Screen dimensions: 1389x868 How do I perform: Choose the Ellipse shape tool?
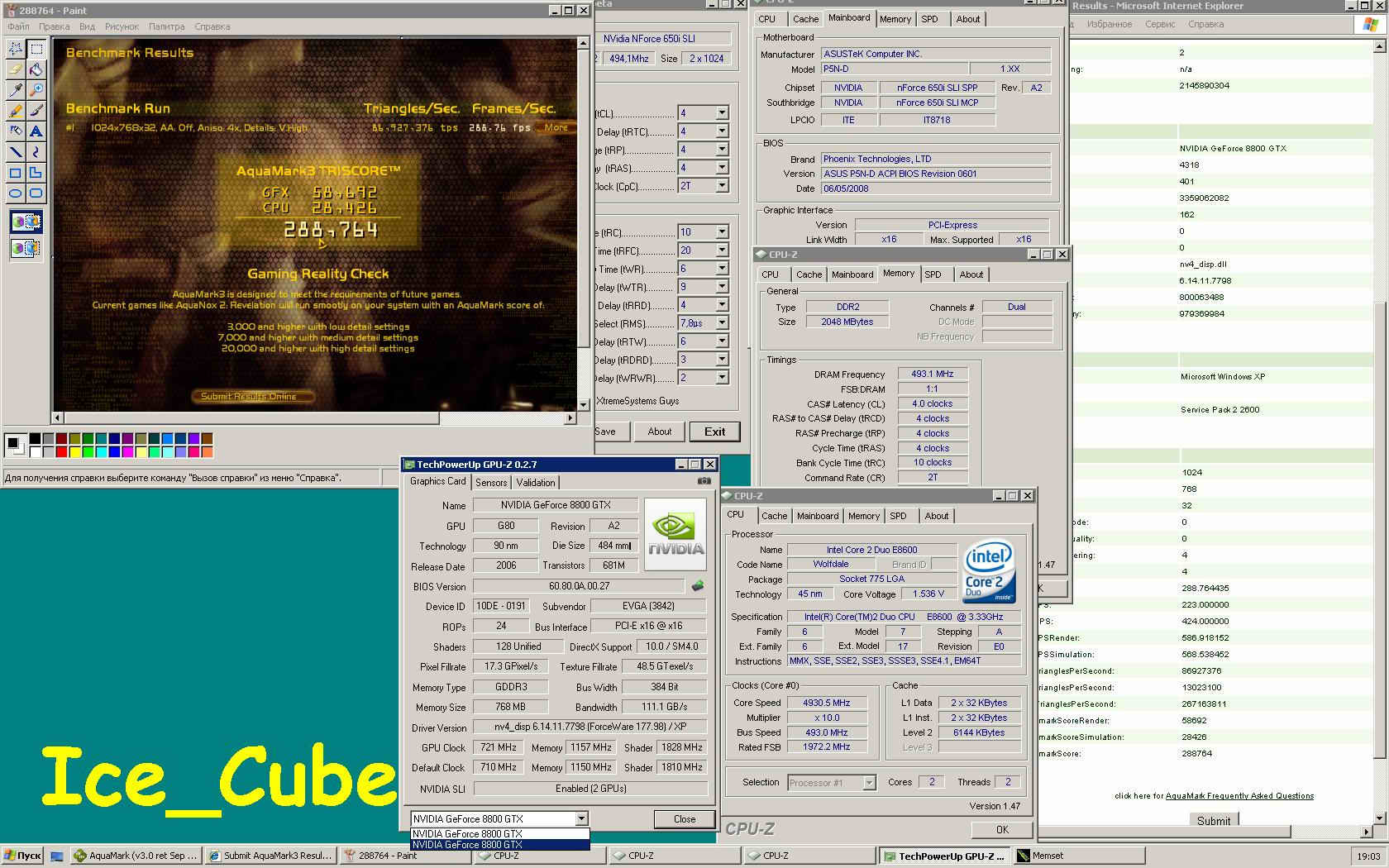[x=16, y=193]
